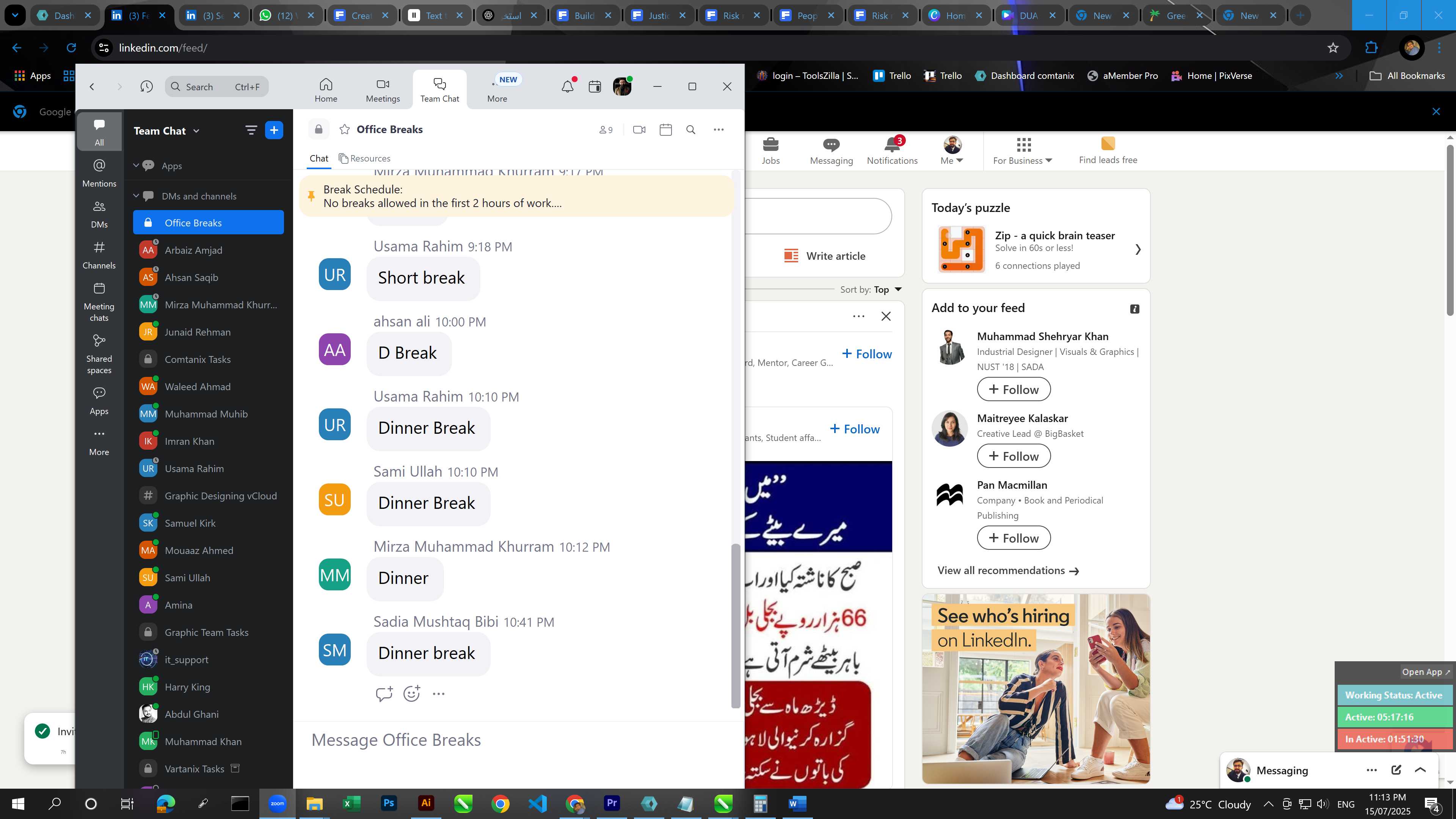Follow Maitreyee Kalaskar
The image size is (1456, 819).
tap(1014, 456)
